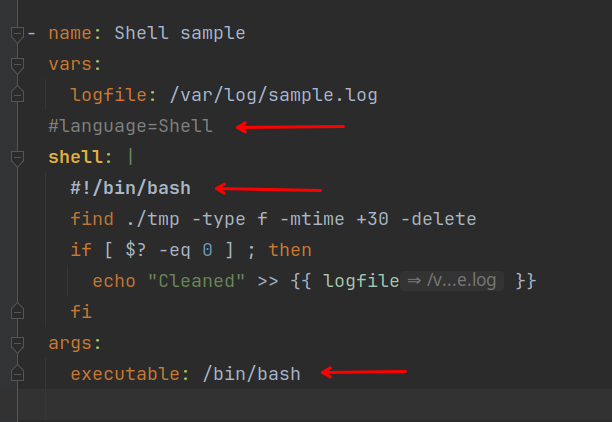Click the "Cleaned" string literal

click(197, 281)
